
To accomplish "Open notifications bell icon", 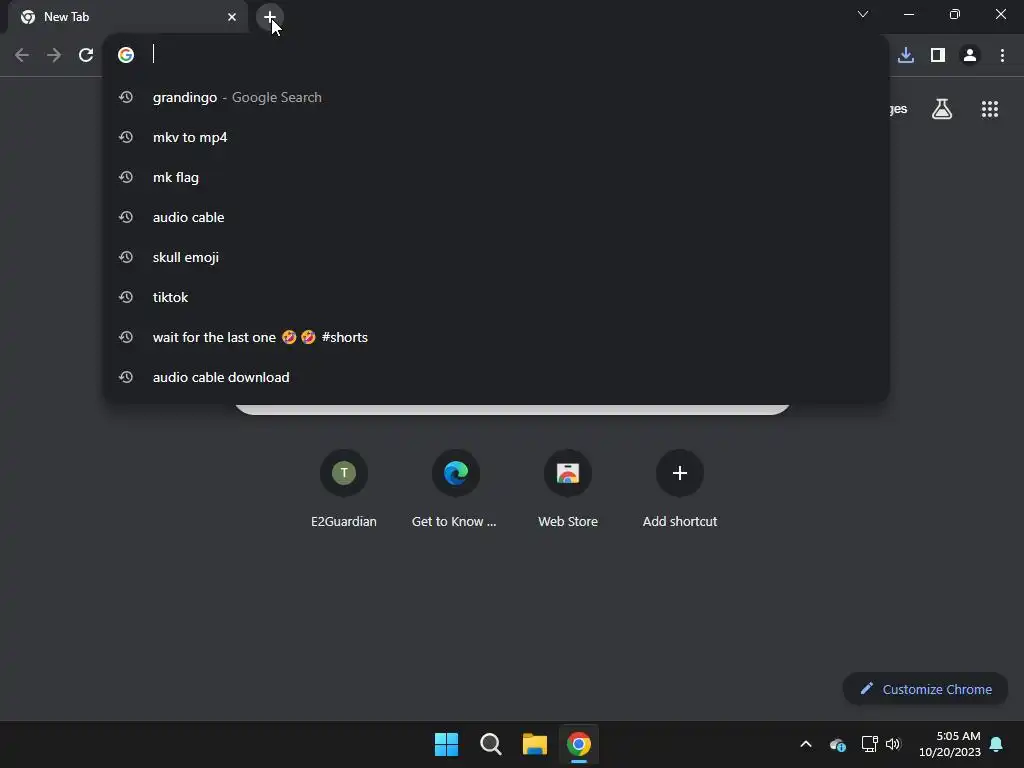I will click(997, 744).
